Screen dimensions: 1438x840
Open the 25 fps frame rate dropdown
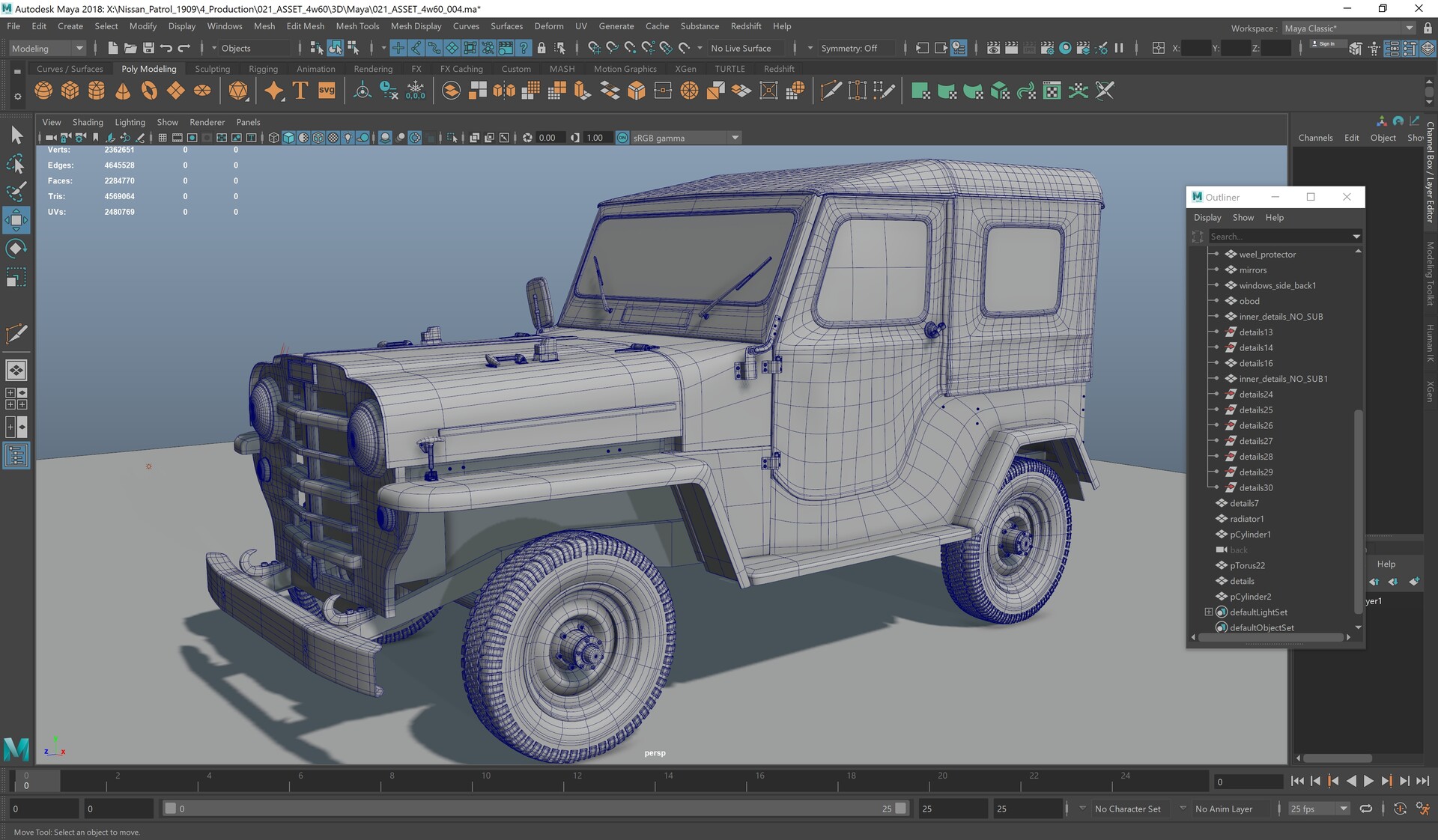1318,809
